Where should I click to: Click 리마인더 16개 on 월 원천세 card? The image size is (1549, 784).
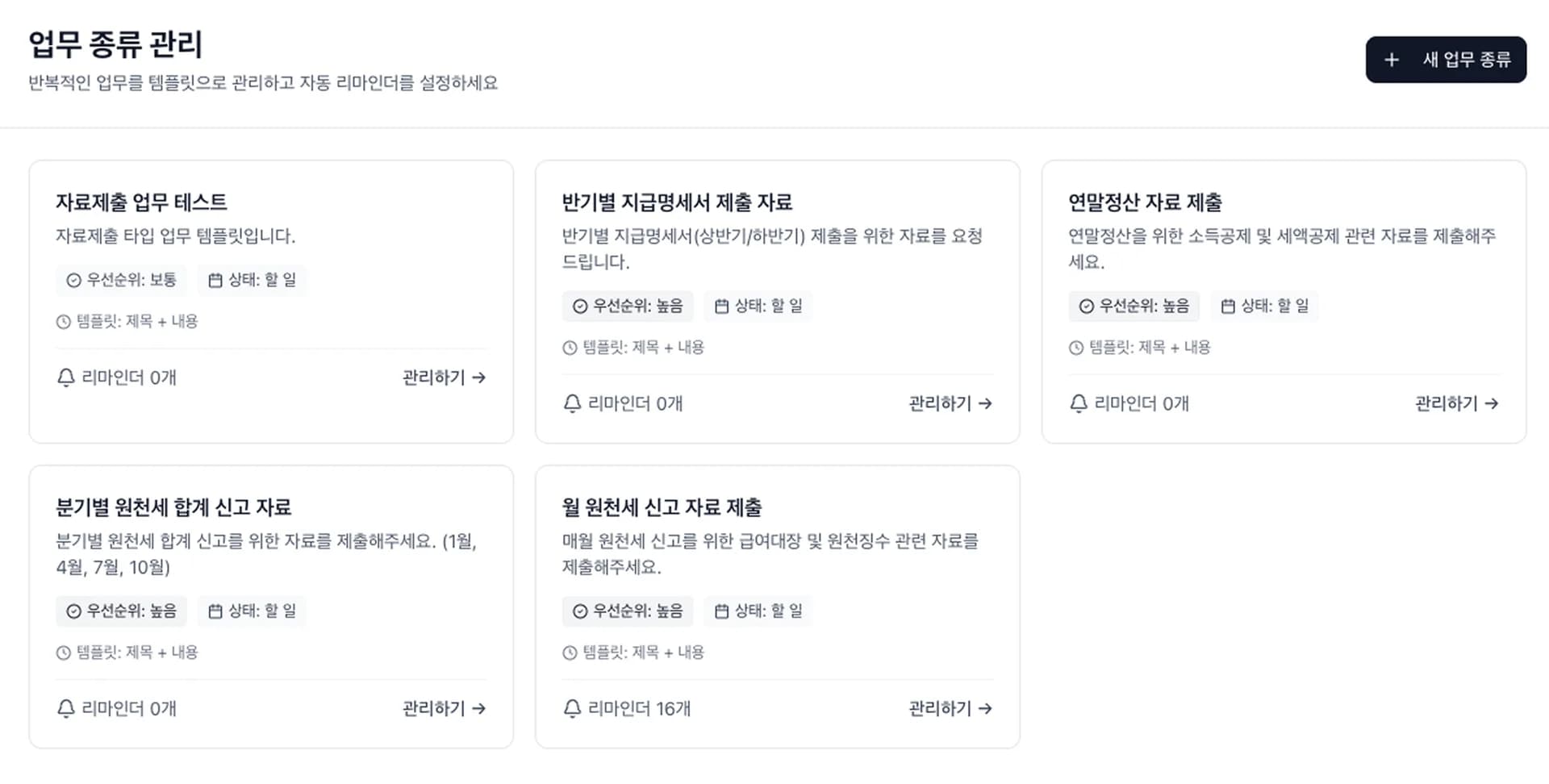tap(628, 708)
